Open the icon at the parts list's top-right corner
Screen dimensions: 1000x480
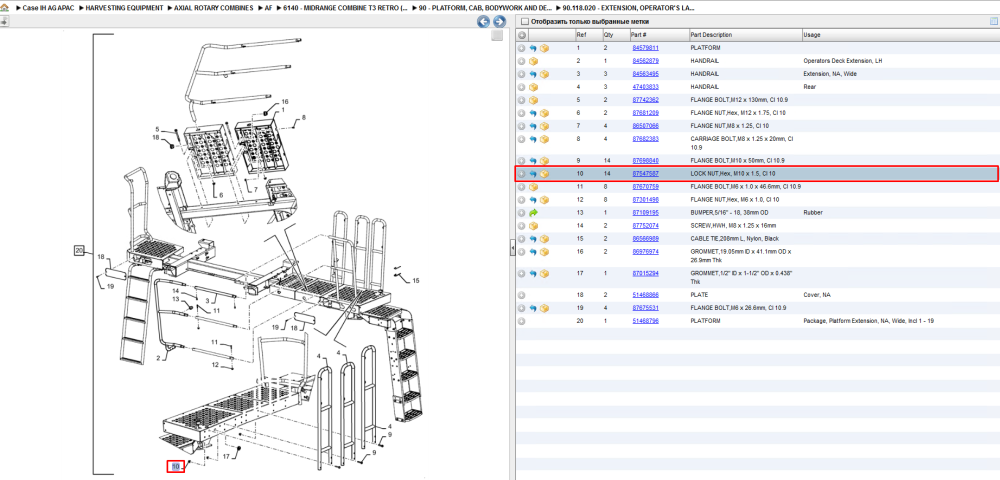(x=993, y=22)
